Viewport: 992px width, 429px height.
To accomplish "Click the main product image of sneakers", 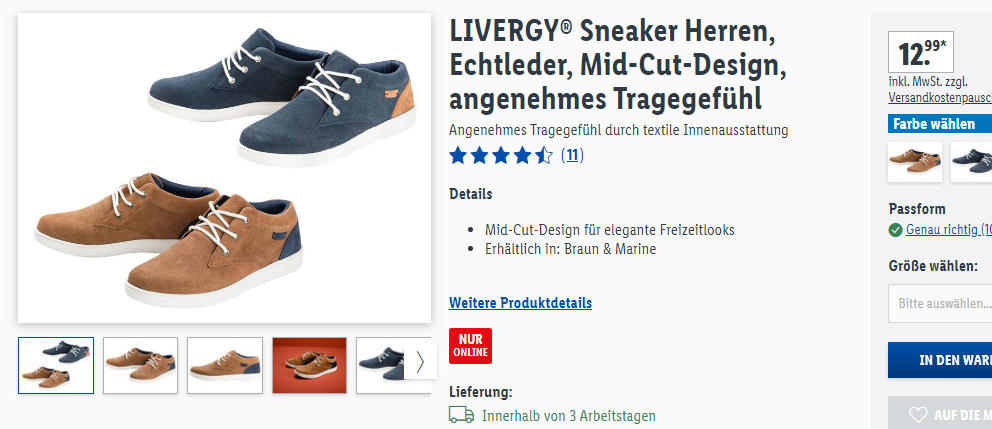I will tap(225, 168).
